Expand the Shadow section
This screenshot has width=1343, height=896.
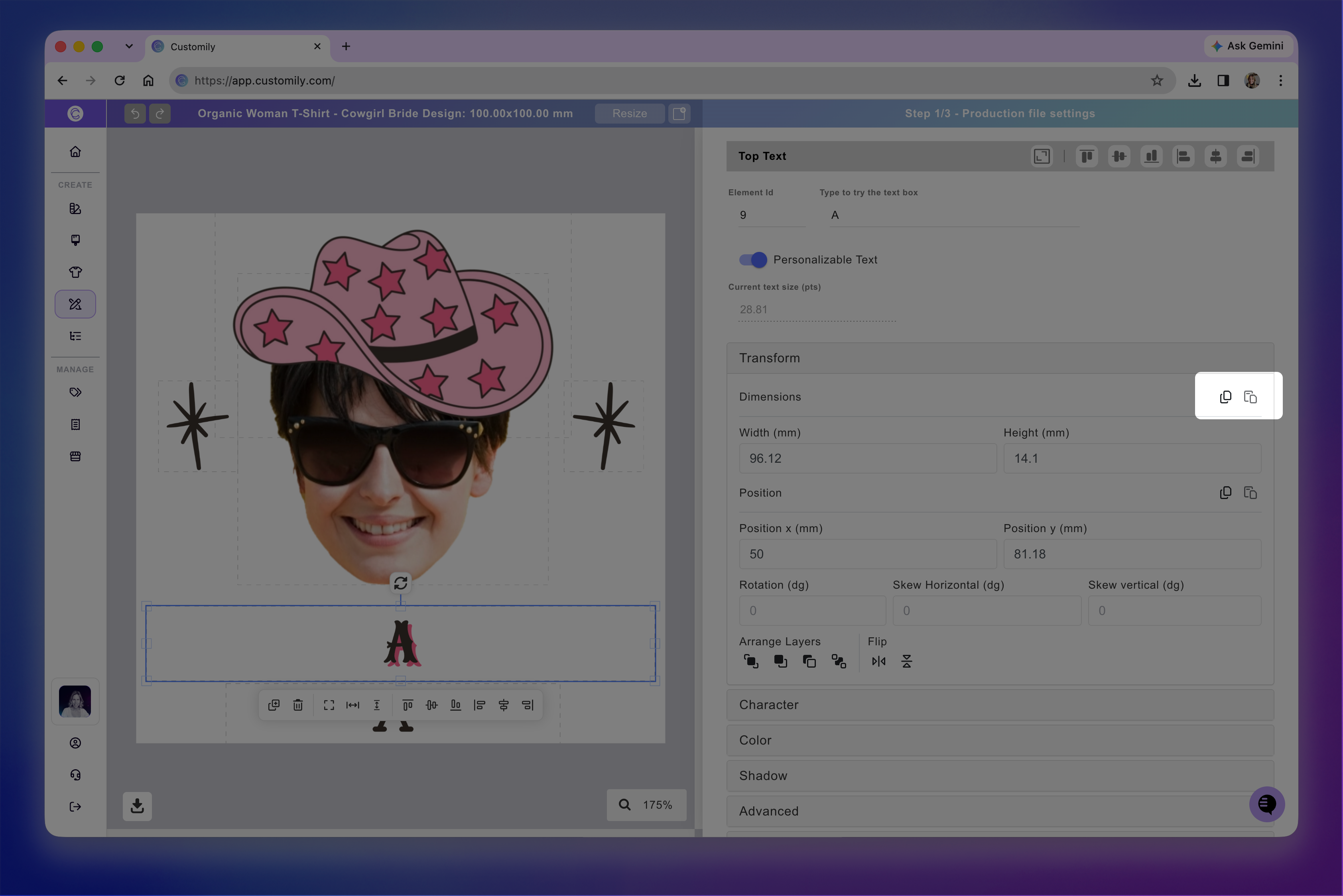[1000, 775]
